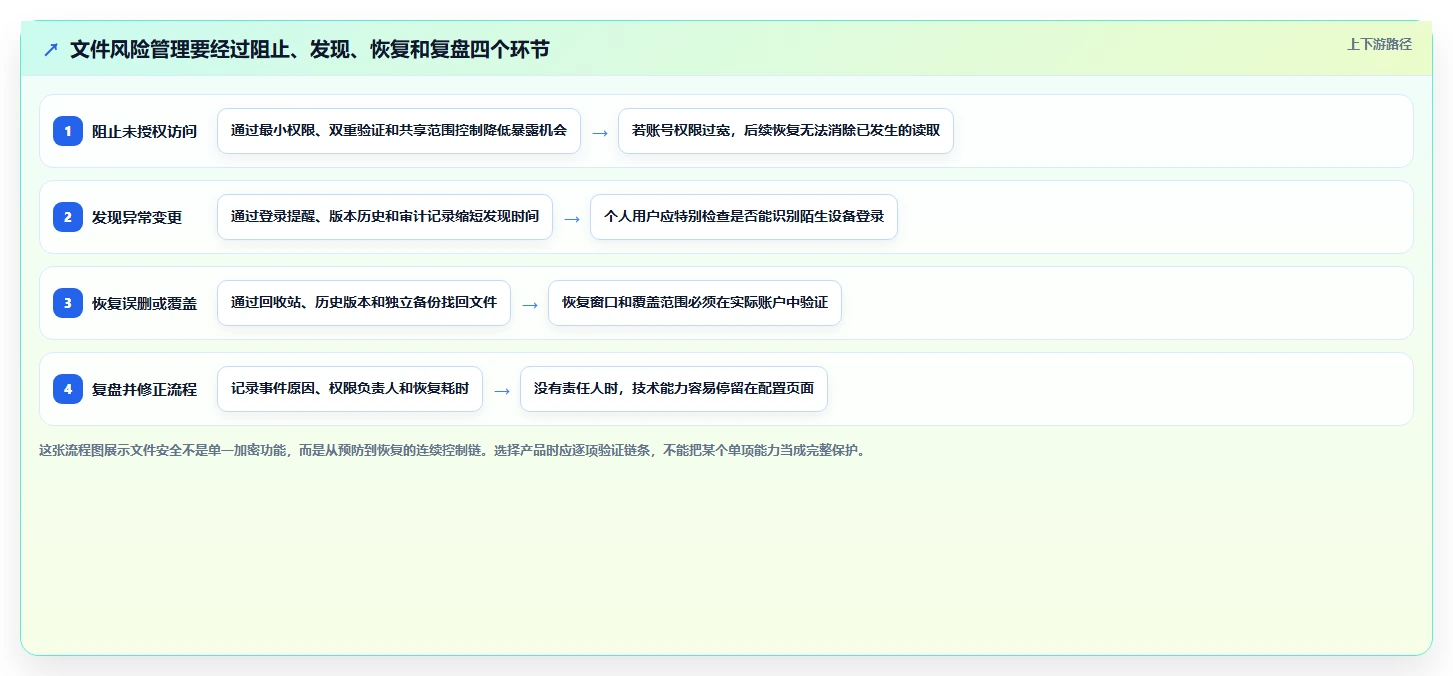Click the arrow in the 复盘并修正流程 row

(x=502, y=390)
